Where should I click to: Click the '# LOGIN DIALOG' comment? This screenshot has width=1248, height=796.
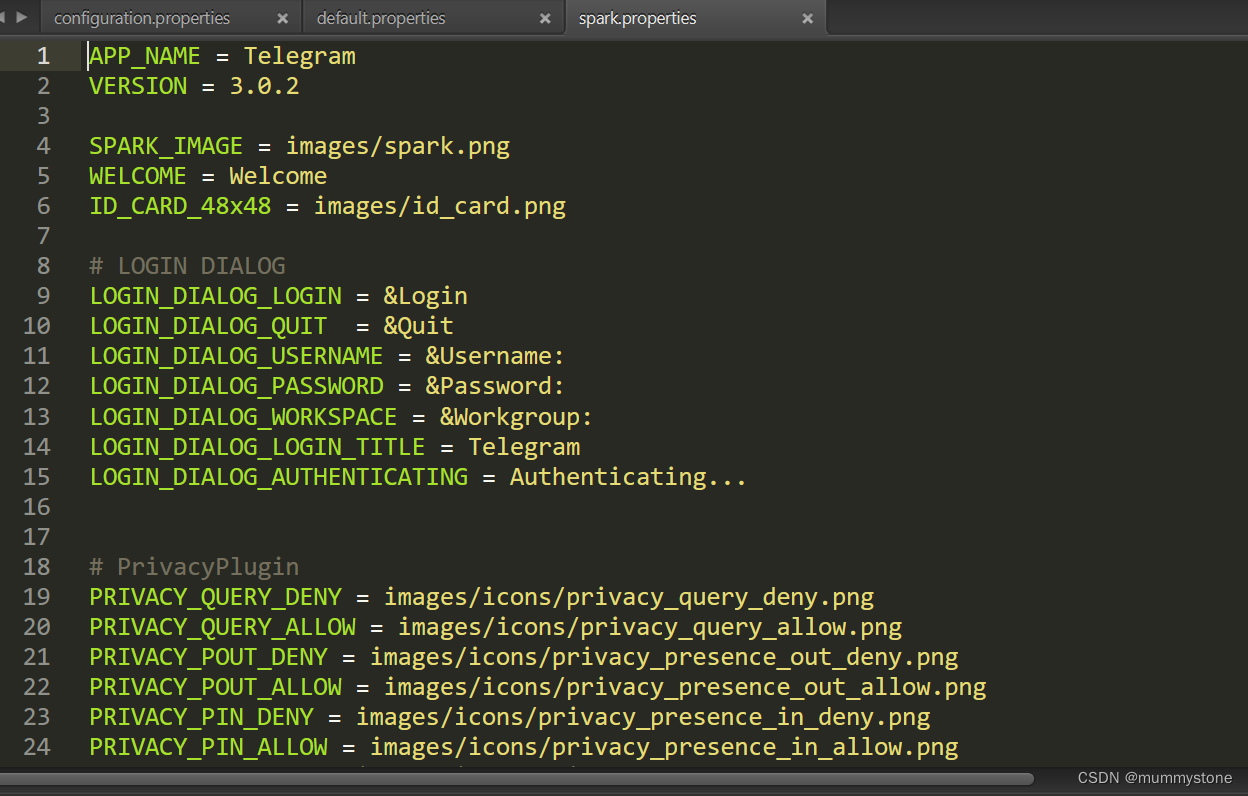[187, 266]
